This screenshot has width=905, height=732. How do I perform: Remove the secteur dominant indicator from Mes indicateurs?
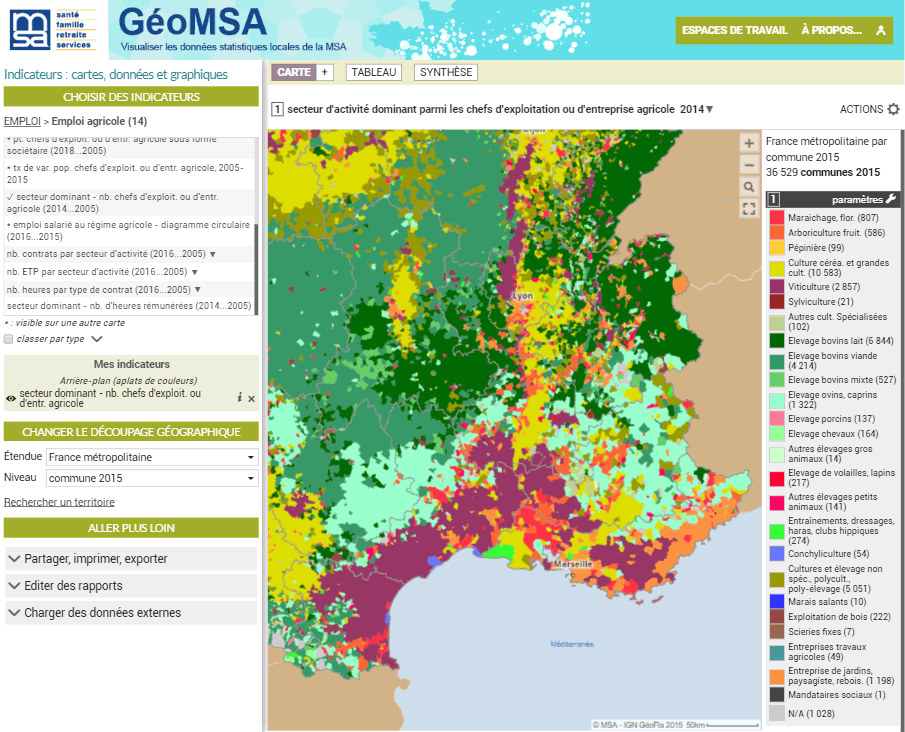(x=252, y=398)
